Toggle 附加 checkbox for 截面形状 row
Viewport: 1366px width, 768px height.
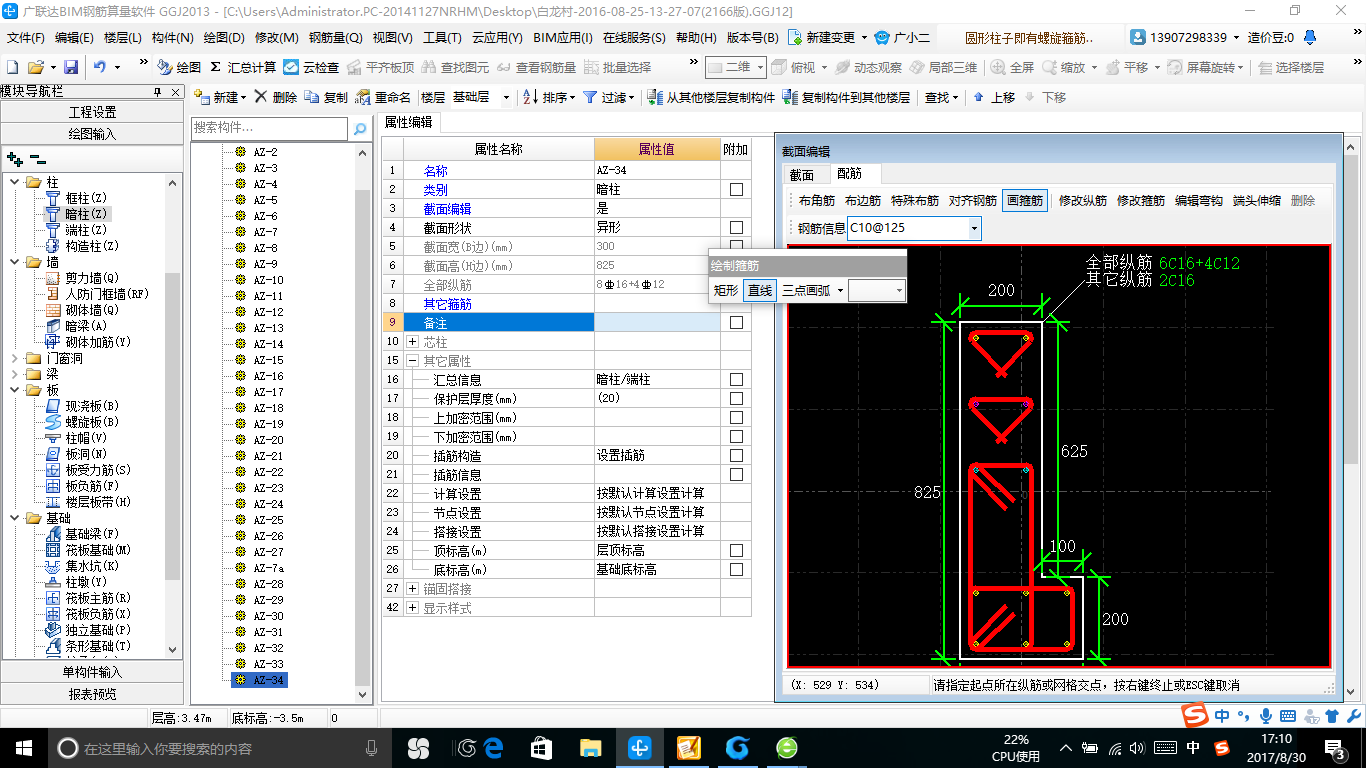[736, 227]
